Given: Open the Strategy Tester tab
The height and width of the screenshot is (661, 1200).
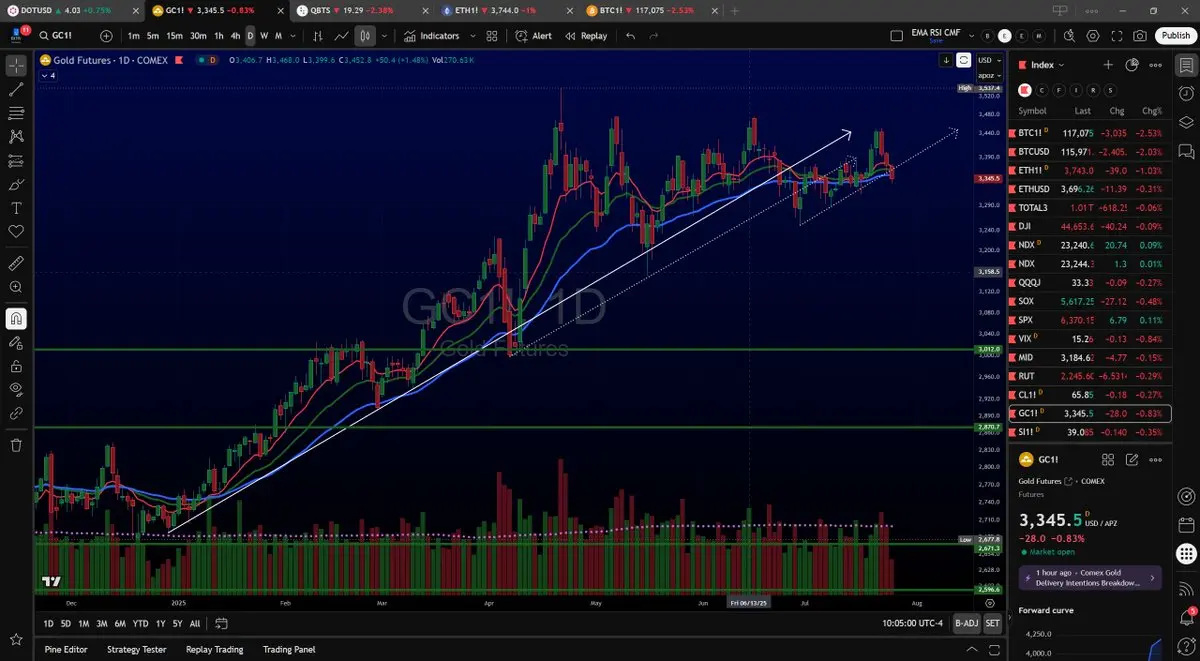Looking at the screenshot, I should [x=136, y=649].
